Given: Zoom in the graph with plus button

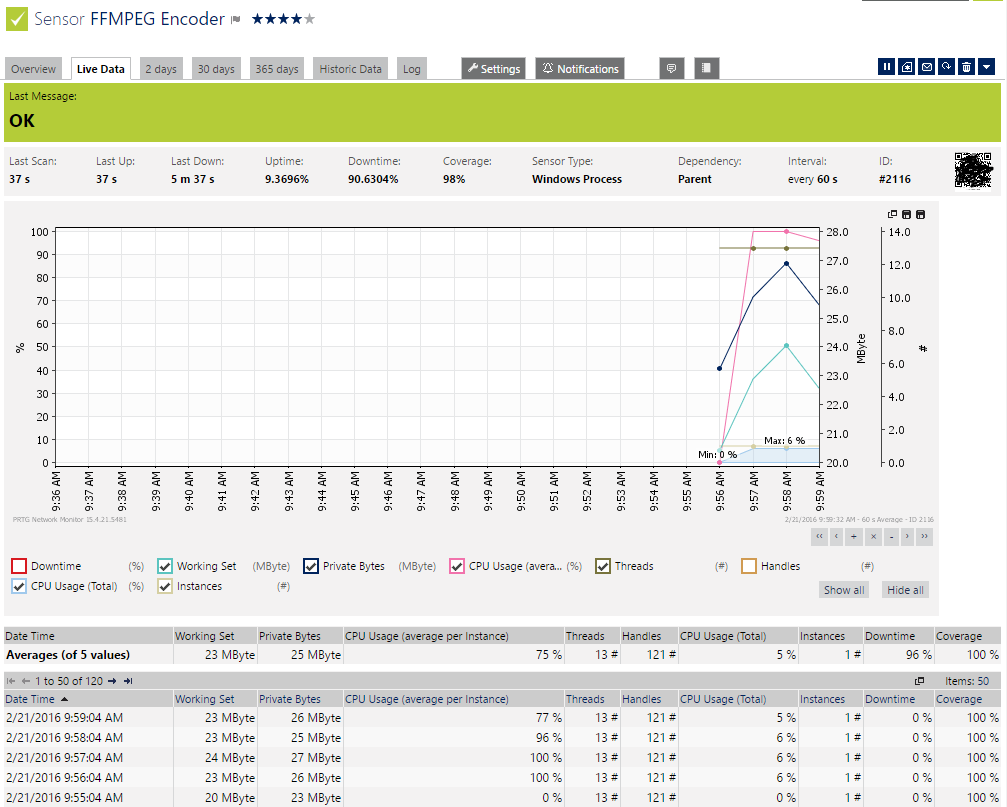Looking at the screenshot, I should pyautogui.click(x=855, y=537).
